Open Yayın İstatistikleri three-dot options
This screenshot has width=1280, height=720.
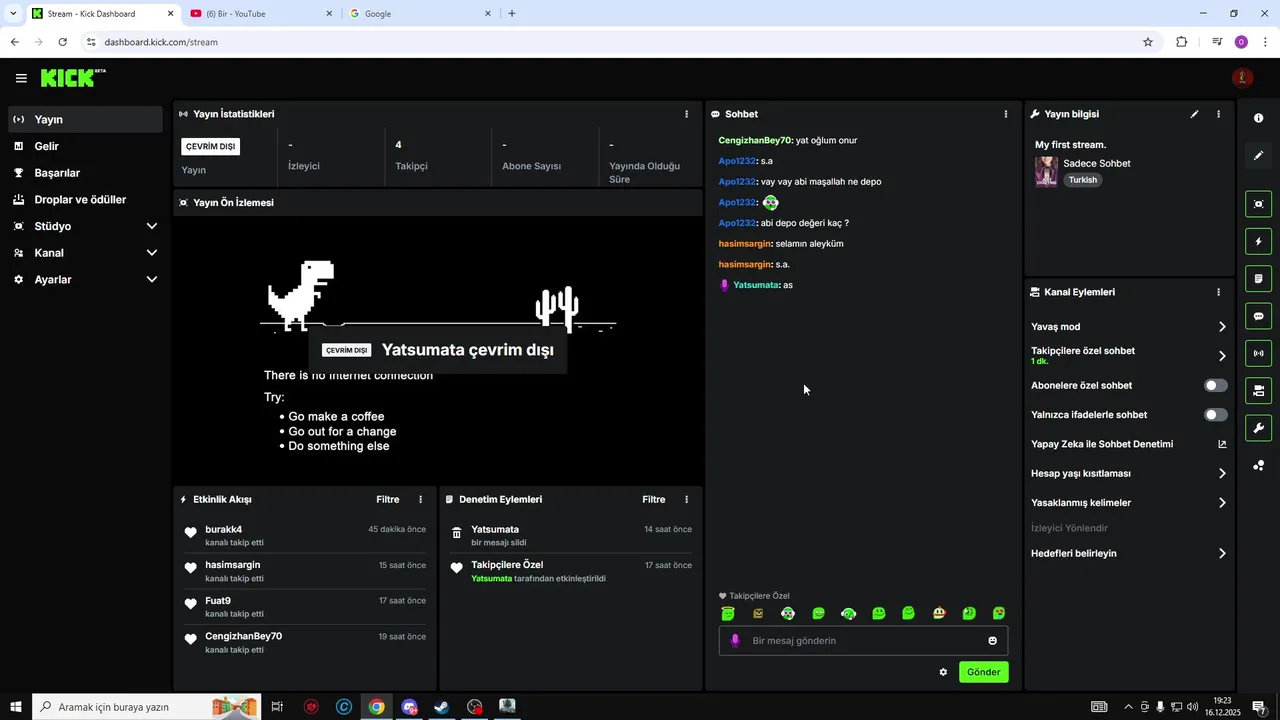click(x=686, y=114)
